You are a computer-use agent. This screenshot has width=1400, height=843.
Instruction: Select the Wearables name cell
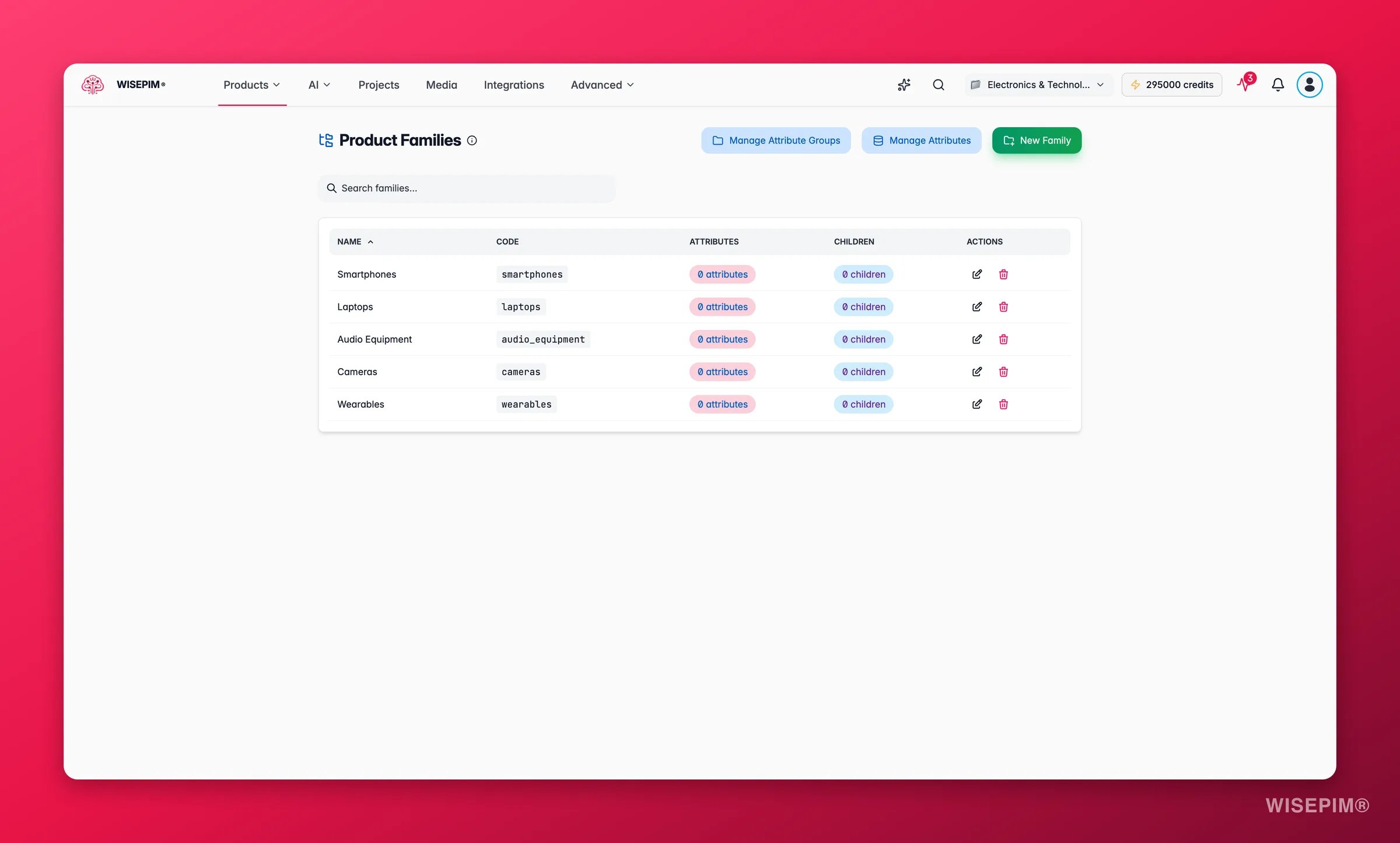pos(360,404)
